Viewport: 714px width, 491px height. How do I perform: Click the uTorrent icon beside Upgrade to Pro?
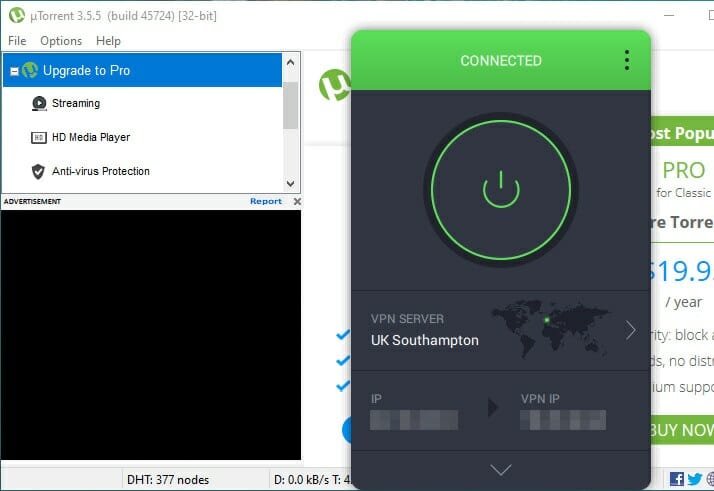[30, 70]
